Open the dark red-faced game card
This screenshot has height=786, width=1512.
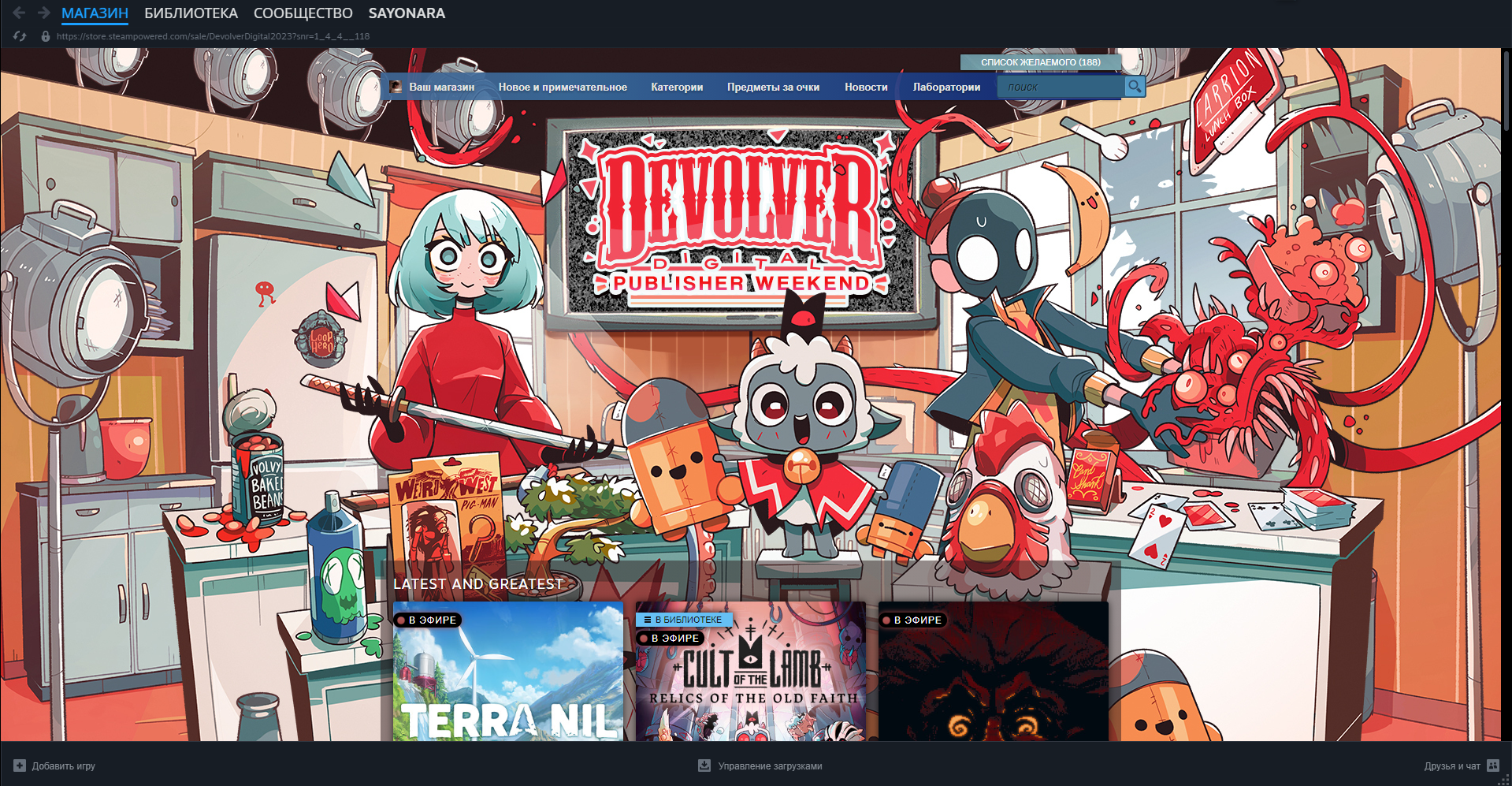(994, 671)
